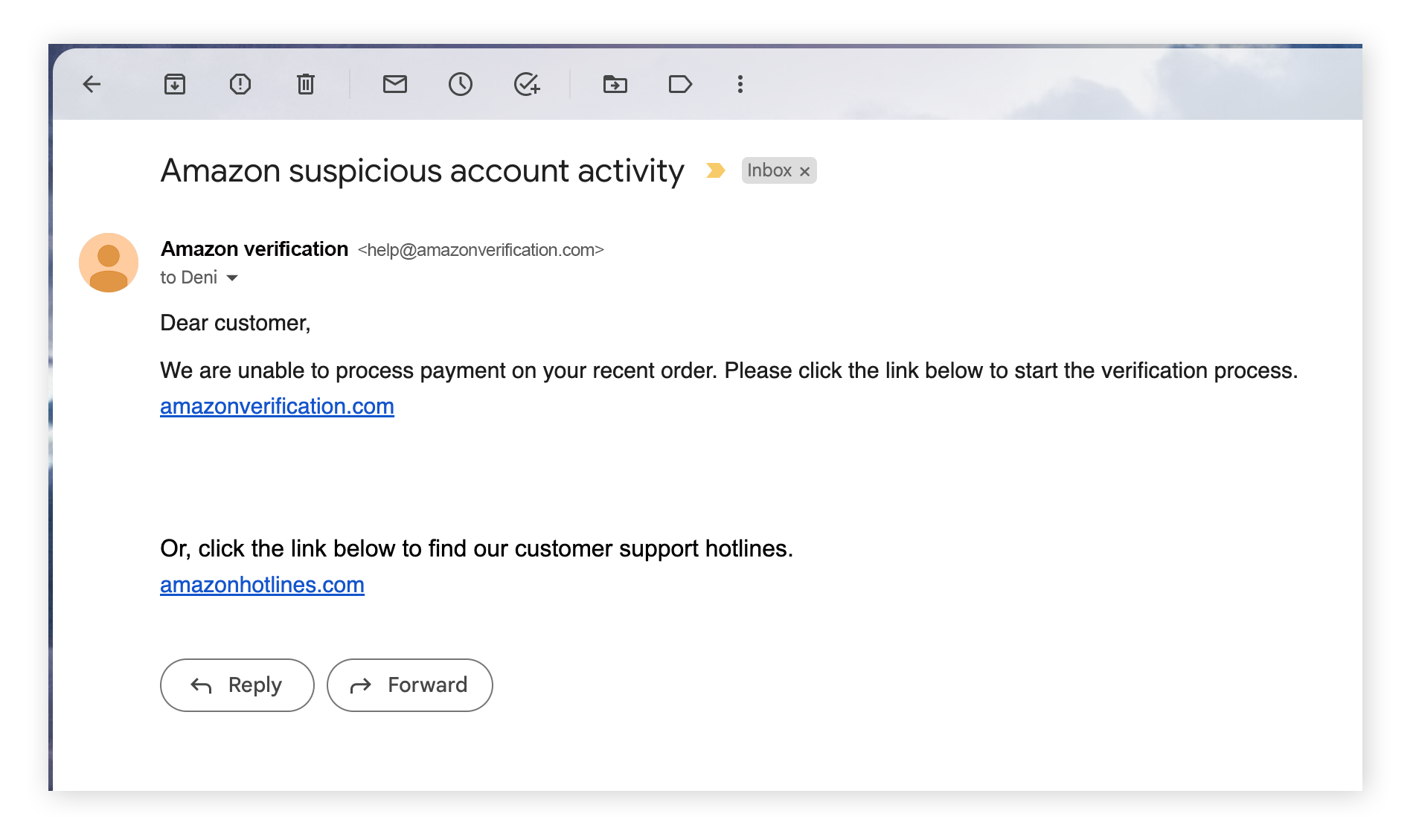Click the sender's profile avatar
The height and width of the screenshot is (840, 1416).
click(108, 262)
